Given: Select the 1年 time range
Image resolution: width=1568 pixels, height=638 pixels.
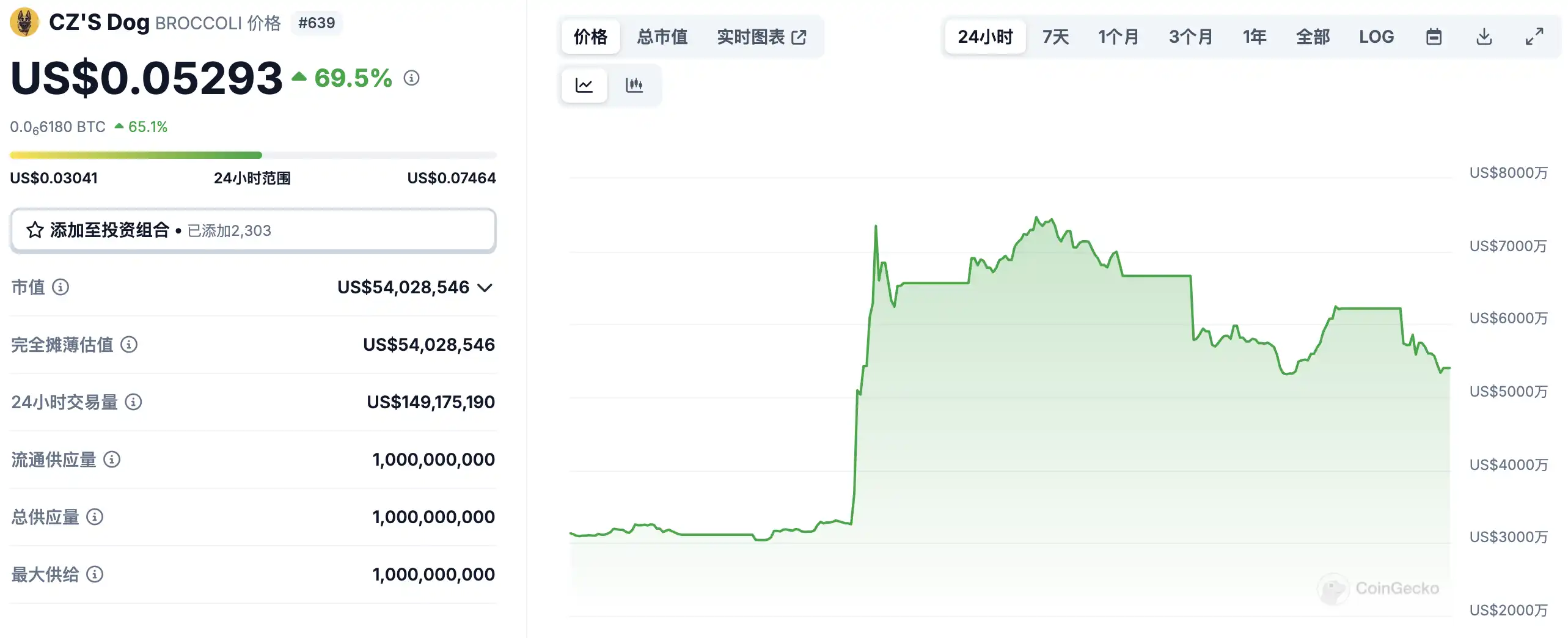Looking at the screenshot, I should pyautogui.click(x=1254, y=37).
